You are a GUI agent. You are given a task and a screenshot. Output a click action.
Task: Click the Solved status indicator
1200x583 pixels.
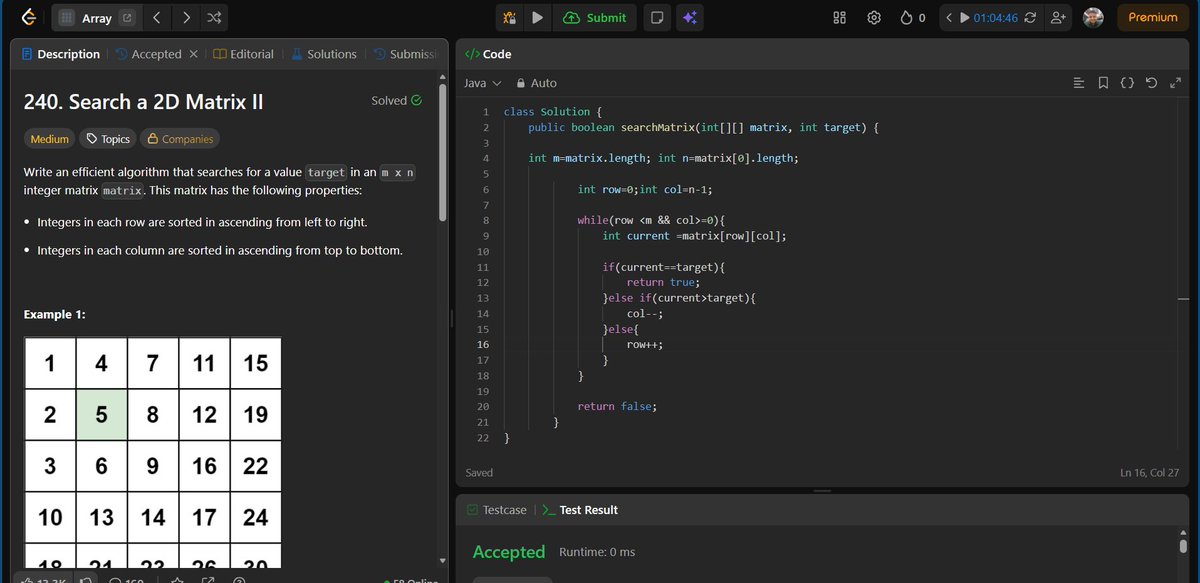click(396, 100)
